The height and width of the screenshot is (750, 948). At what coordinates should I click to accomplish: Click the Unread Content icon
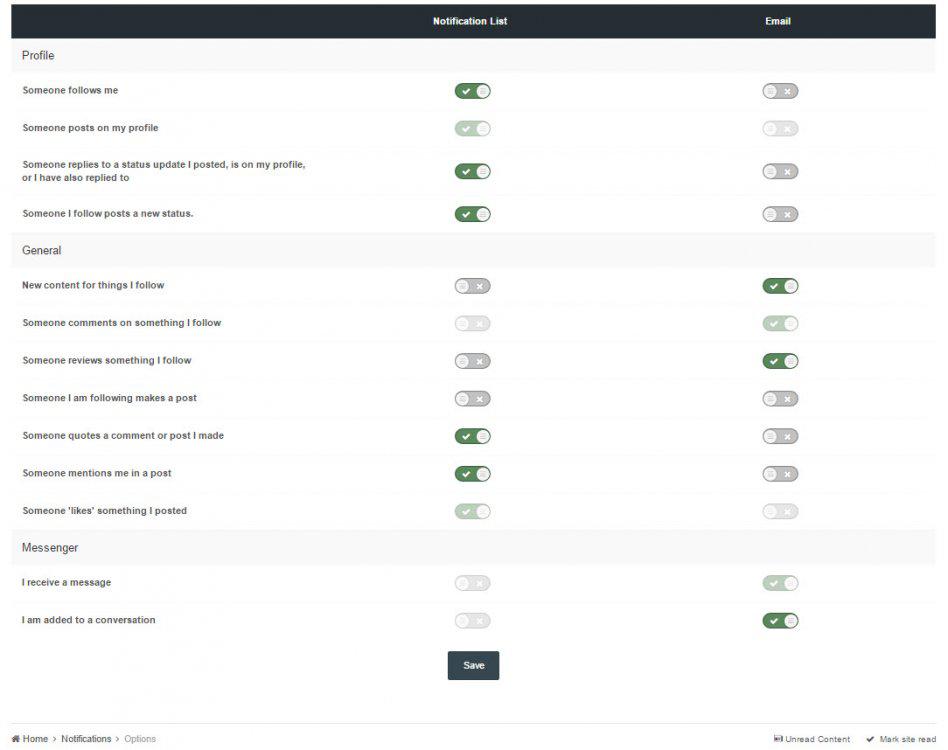pos(778,739)
